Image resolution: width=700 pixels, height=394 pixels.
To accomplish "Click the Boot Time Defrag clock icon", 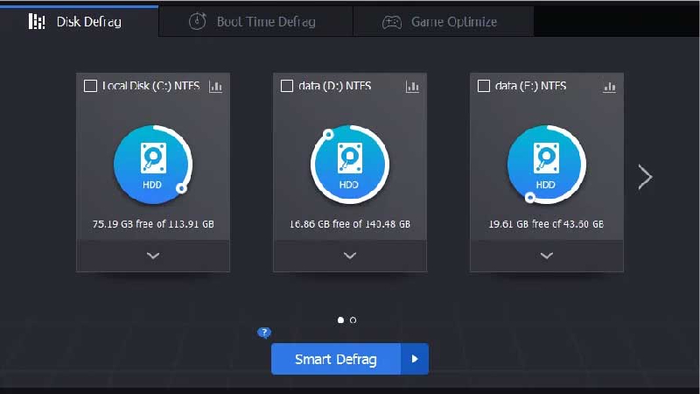I will point(197,21).
